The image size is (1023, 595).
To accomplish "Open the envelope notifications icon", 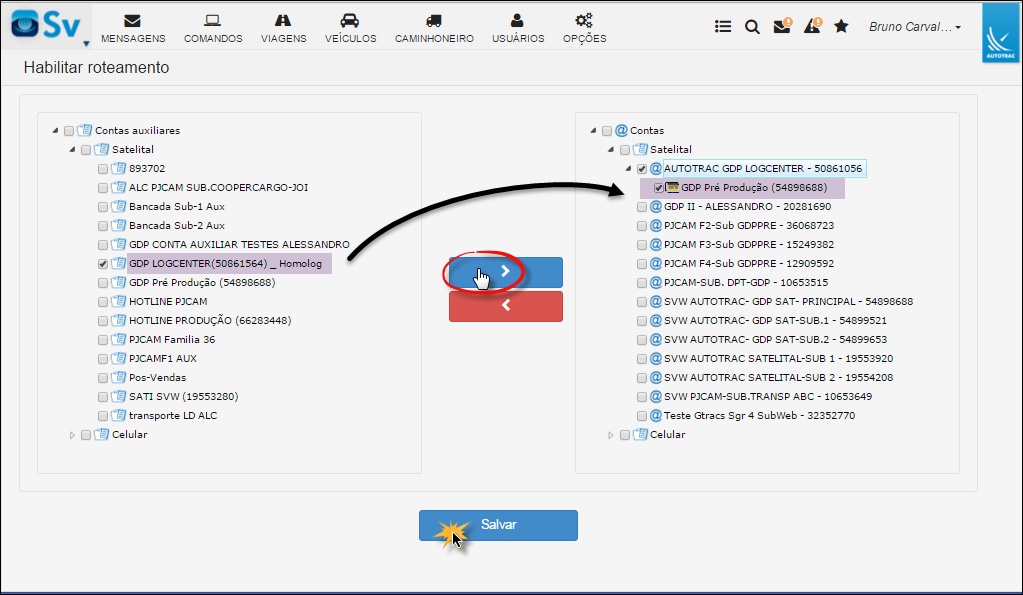I will (782, 26).
